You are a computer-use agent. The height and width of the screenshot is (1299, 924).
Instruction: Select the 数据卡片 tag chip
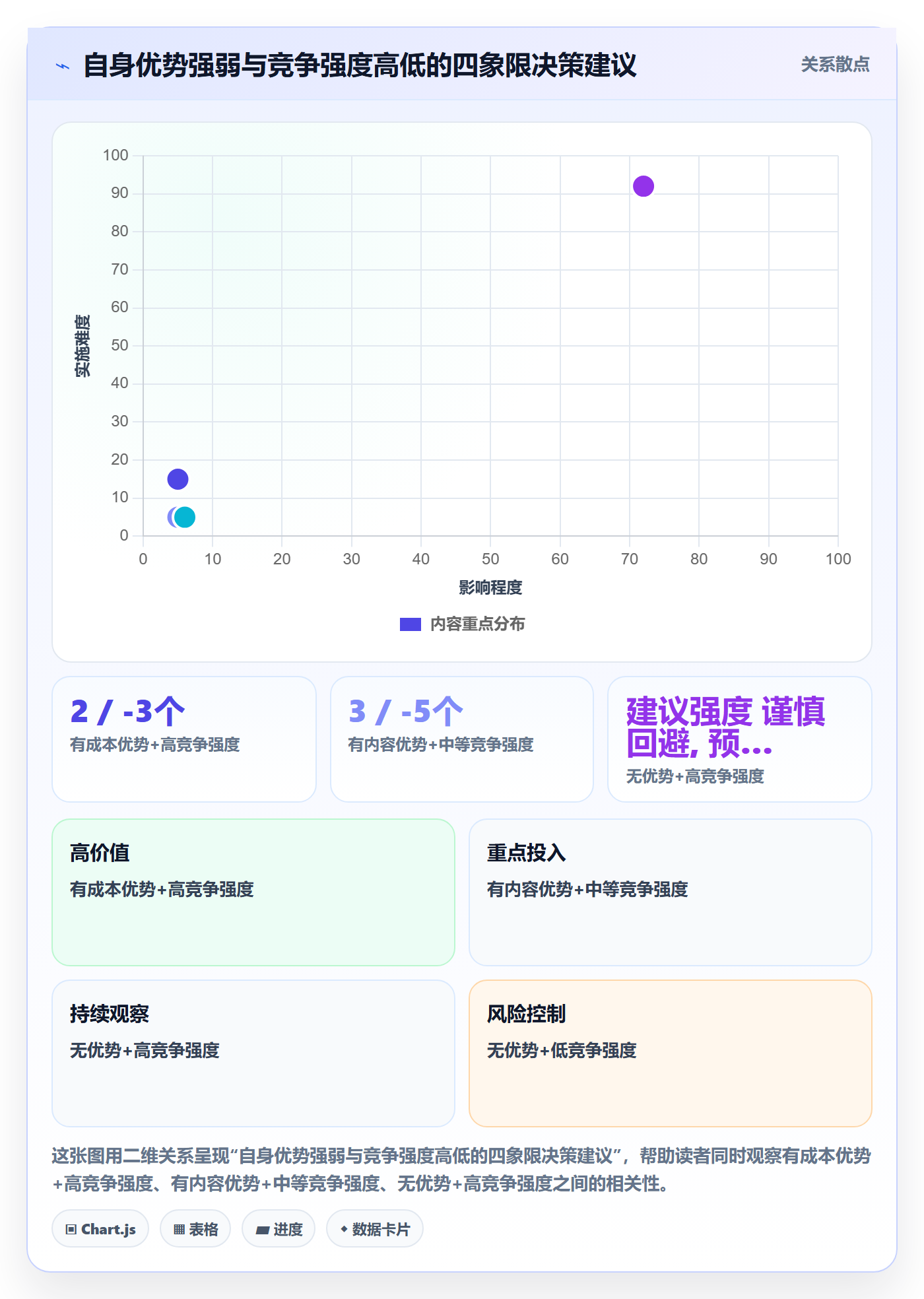coord(375,1229)
